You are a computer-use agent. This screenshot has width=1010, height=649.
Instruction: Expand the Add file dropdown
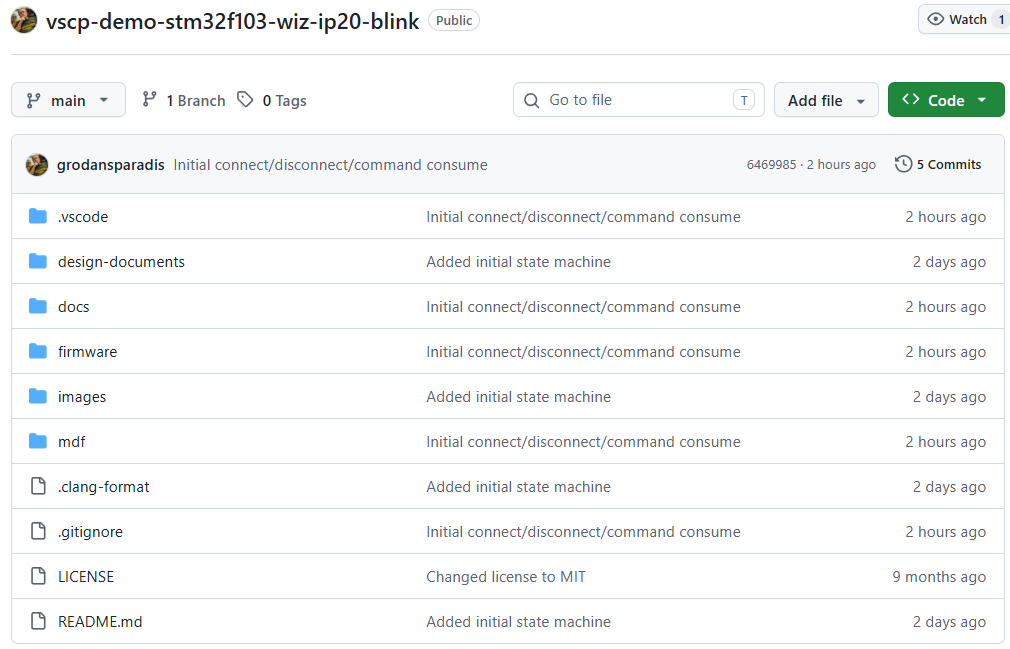tap(826, 100)
